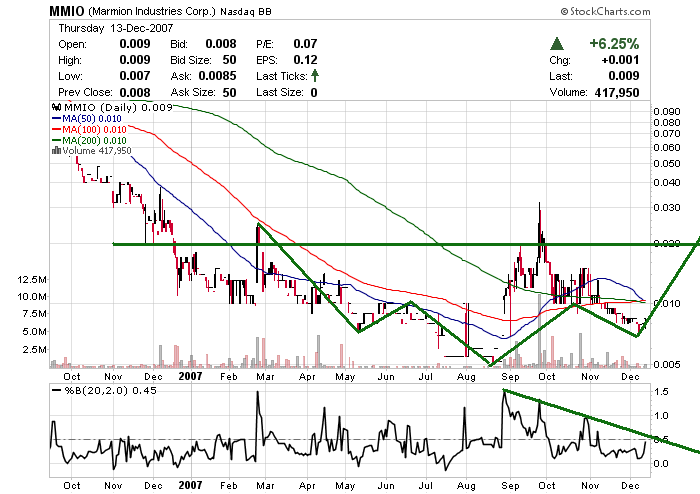The height and width of the screenshot is (494, 700).
Task: Click the 0.070 price axis label
Action: (x=667, y=133)
